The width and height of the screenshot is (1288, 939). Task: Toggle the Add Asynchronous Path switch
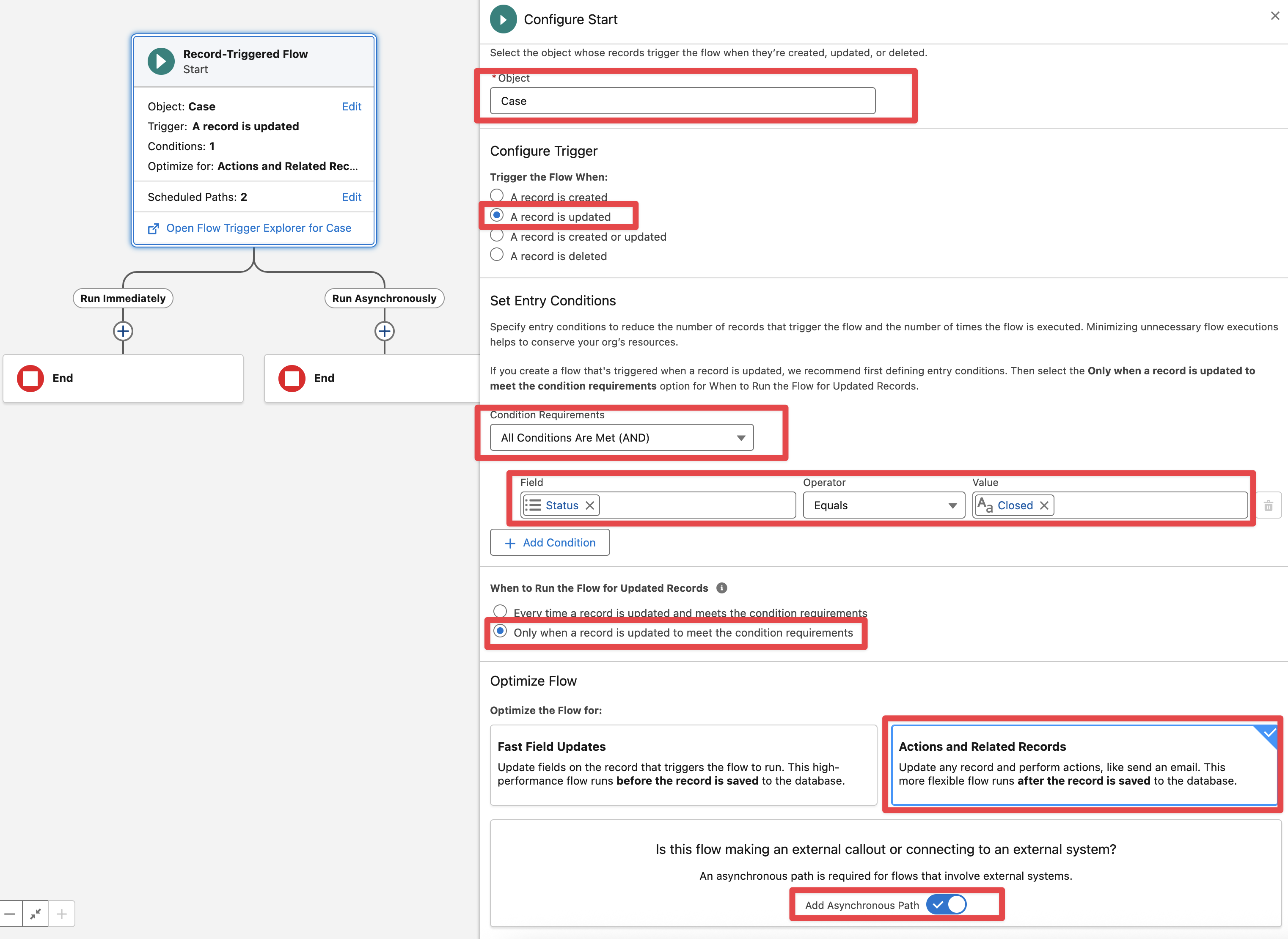tap(946, 904)
